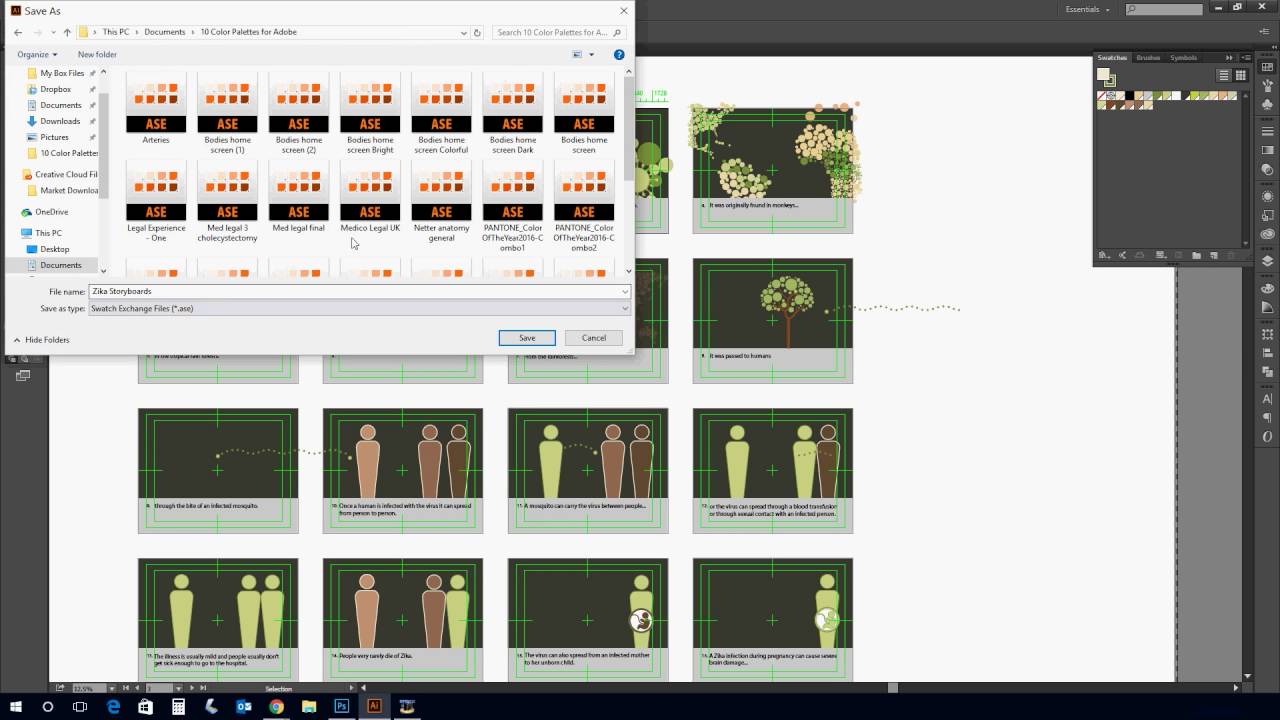Open the Essentials workspace dropdown
The image size is (1280, 720).
pos(1088,9)
